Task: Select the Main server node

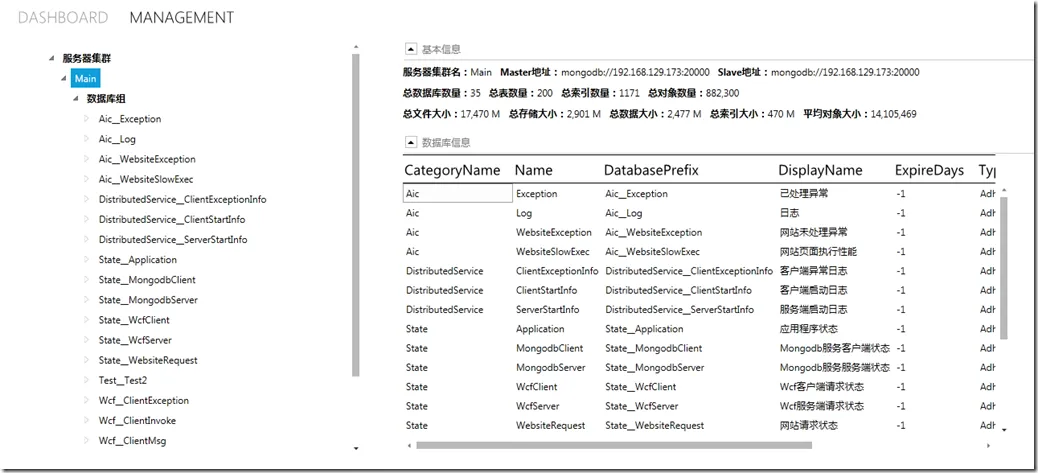Action: click(x=85, y=79)
